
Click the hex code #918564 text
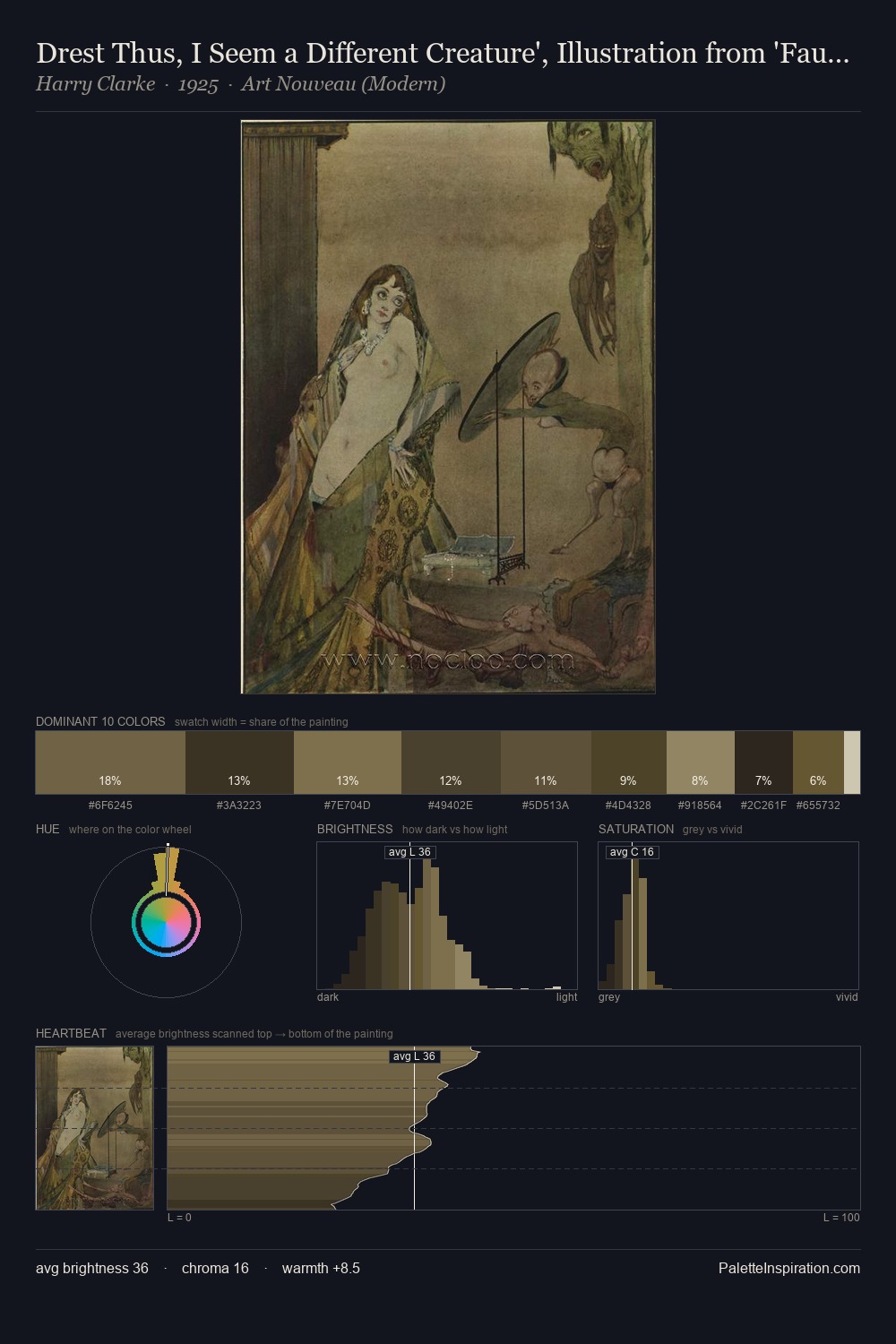[700, 806]
